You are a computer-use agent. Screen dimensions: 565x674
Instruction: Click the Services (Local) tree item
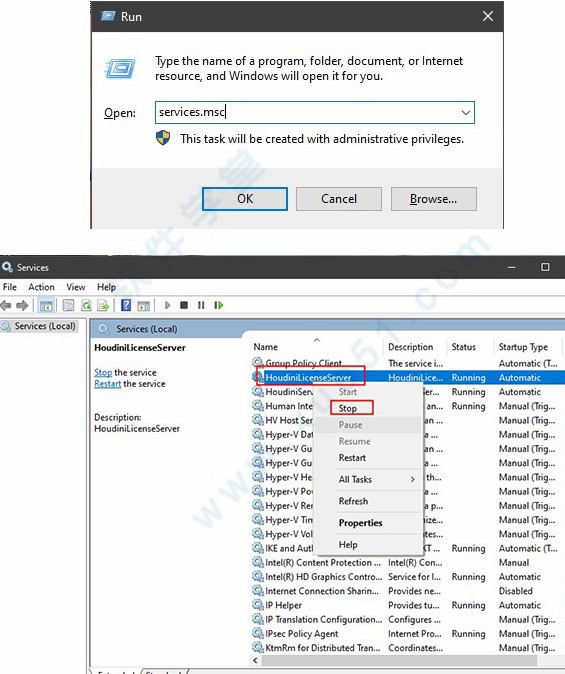pos(45,326)
